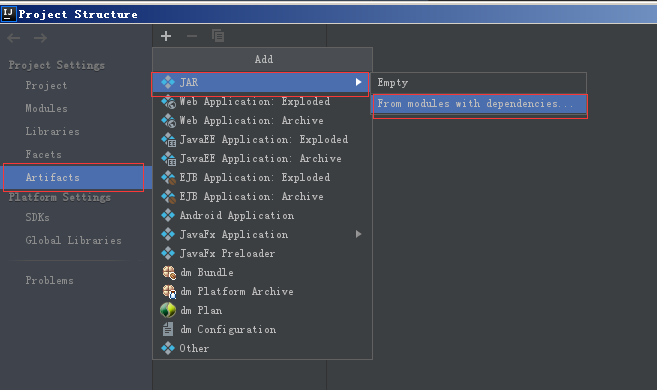The image size is (657, 390).
Task: Choose Web Application: Exploded entry
Action: pos(262,101)
